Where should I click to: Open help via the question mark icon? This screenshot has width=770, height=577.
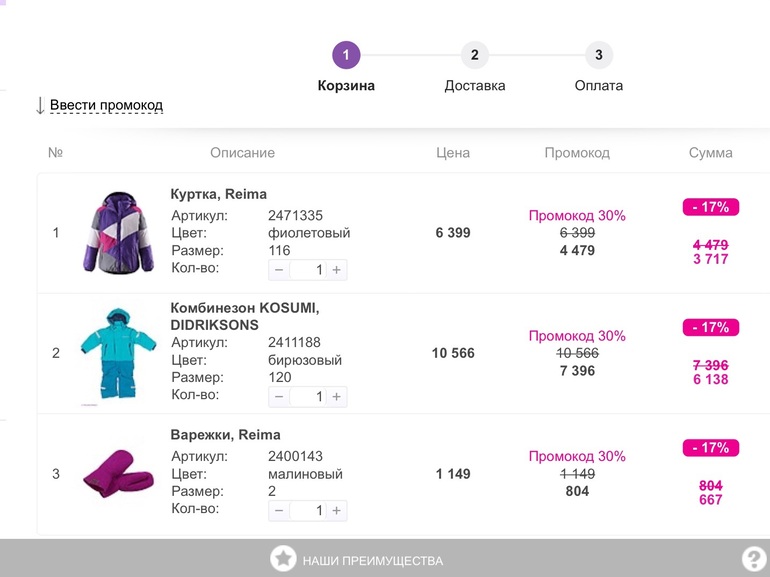click(x=753, y=559)
